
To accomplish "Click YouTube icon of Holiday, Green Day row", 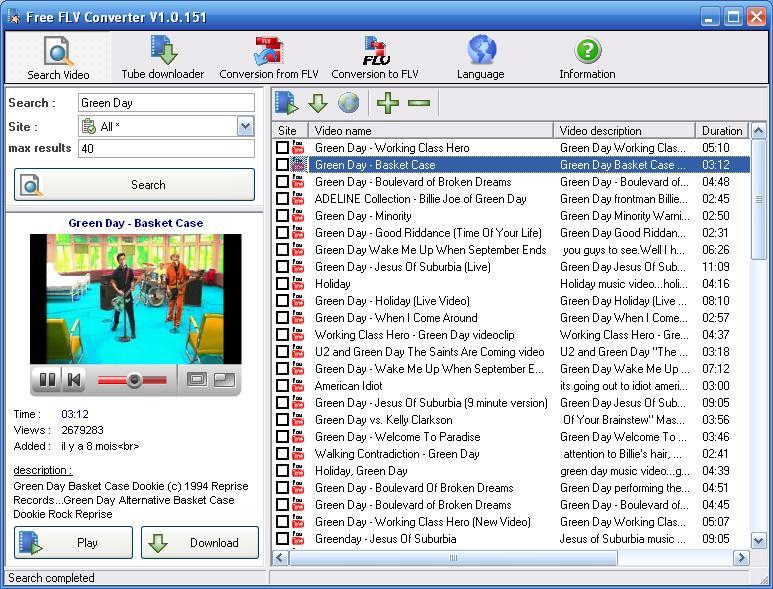I will pos(298,471).
